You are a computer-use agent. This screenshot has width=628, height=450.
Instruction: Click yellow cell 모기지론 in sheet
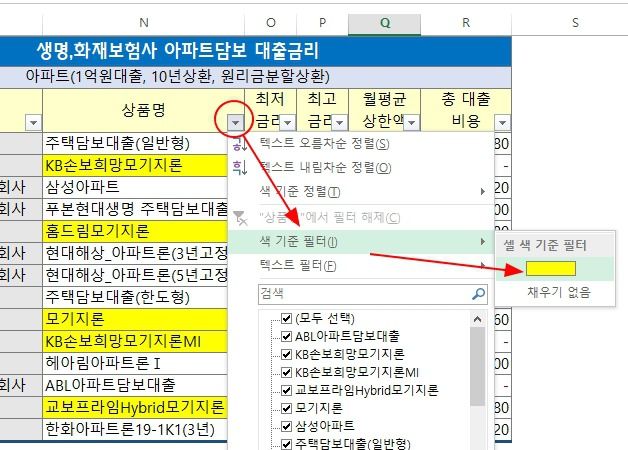pyautogui.click(x=135, y=319)
